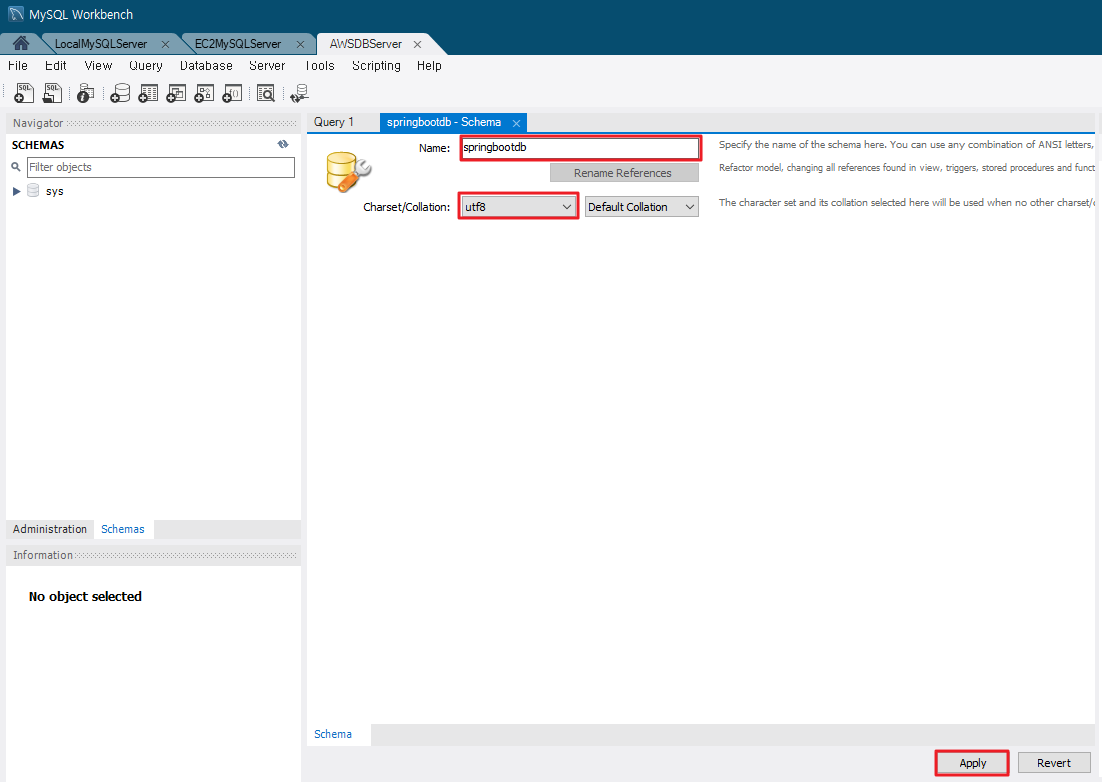The width and height of the screenshot is (1102, 782).
Task: Switch to EC2MySQLServer connection tab
Action: click(238, 44)
